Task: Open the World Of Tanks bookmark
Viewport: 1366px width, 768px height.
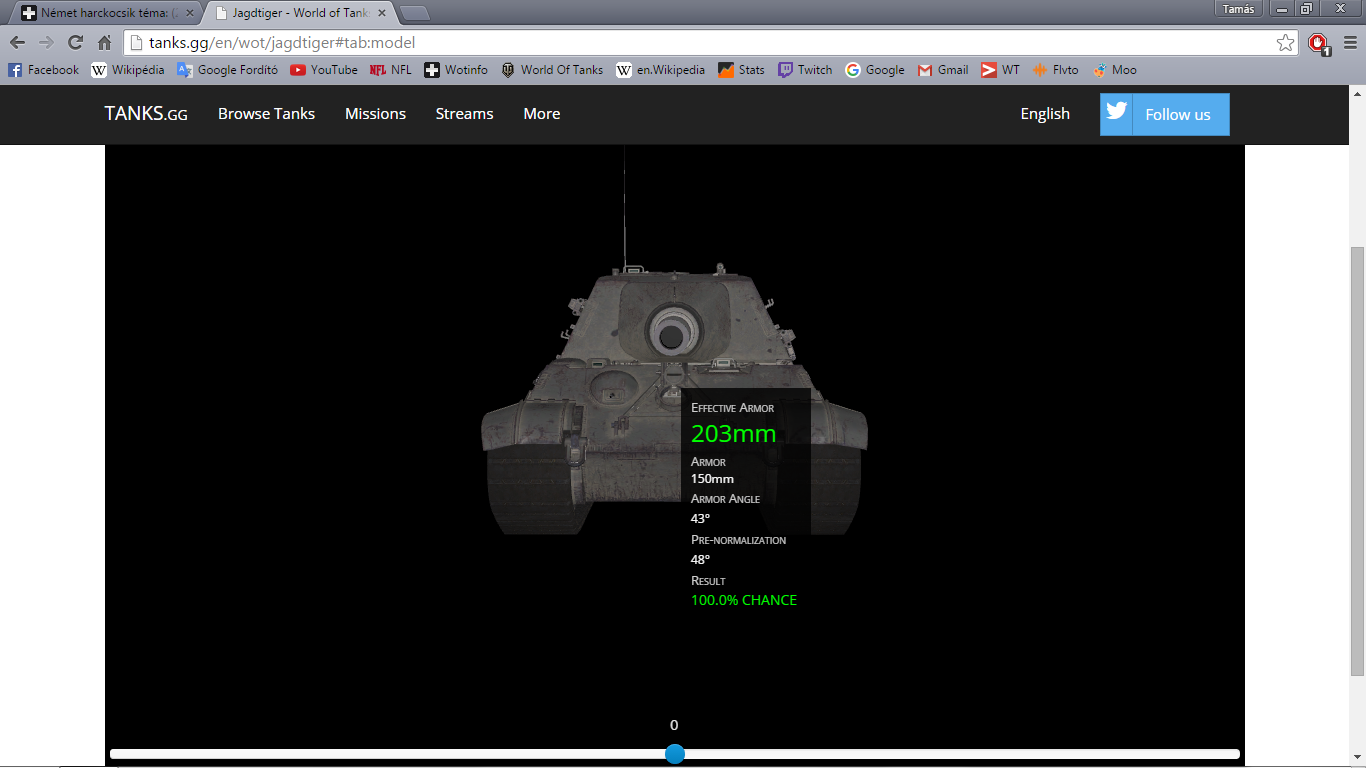Action: (x=551, y=70)
